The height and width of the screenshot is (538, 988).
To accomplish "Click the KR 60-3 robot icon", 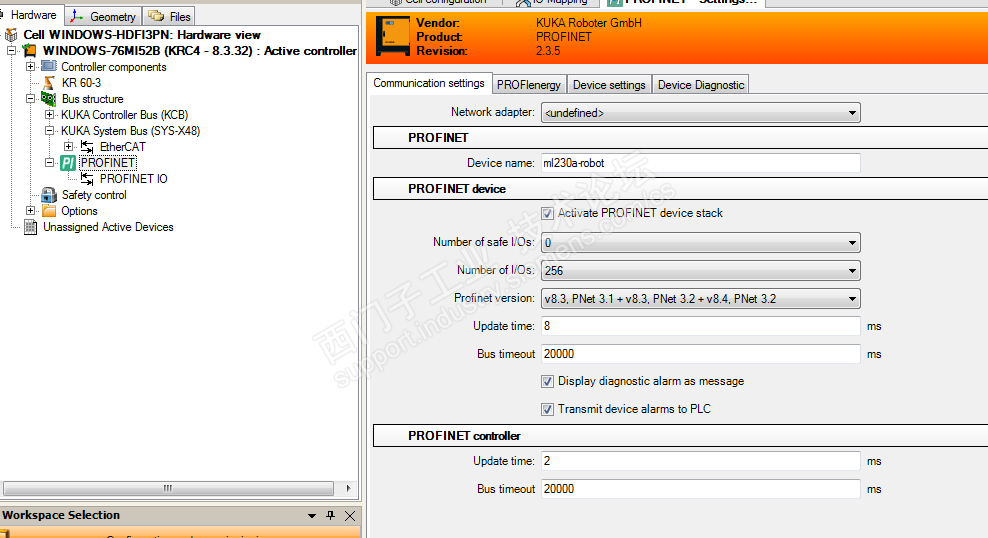I will click(x=49, y=83).
